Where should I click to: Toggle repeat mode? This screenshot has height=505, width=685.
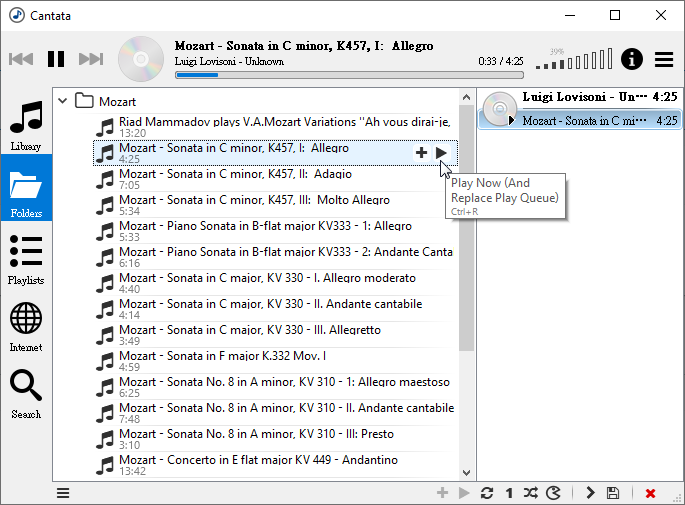click(487, 493)
